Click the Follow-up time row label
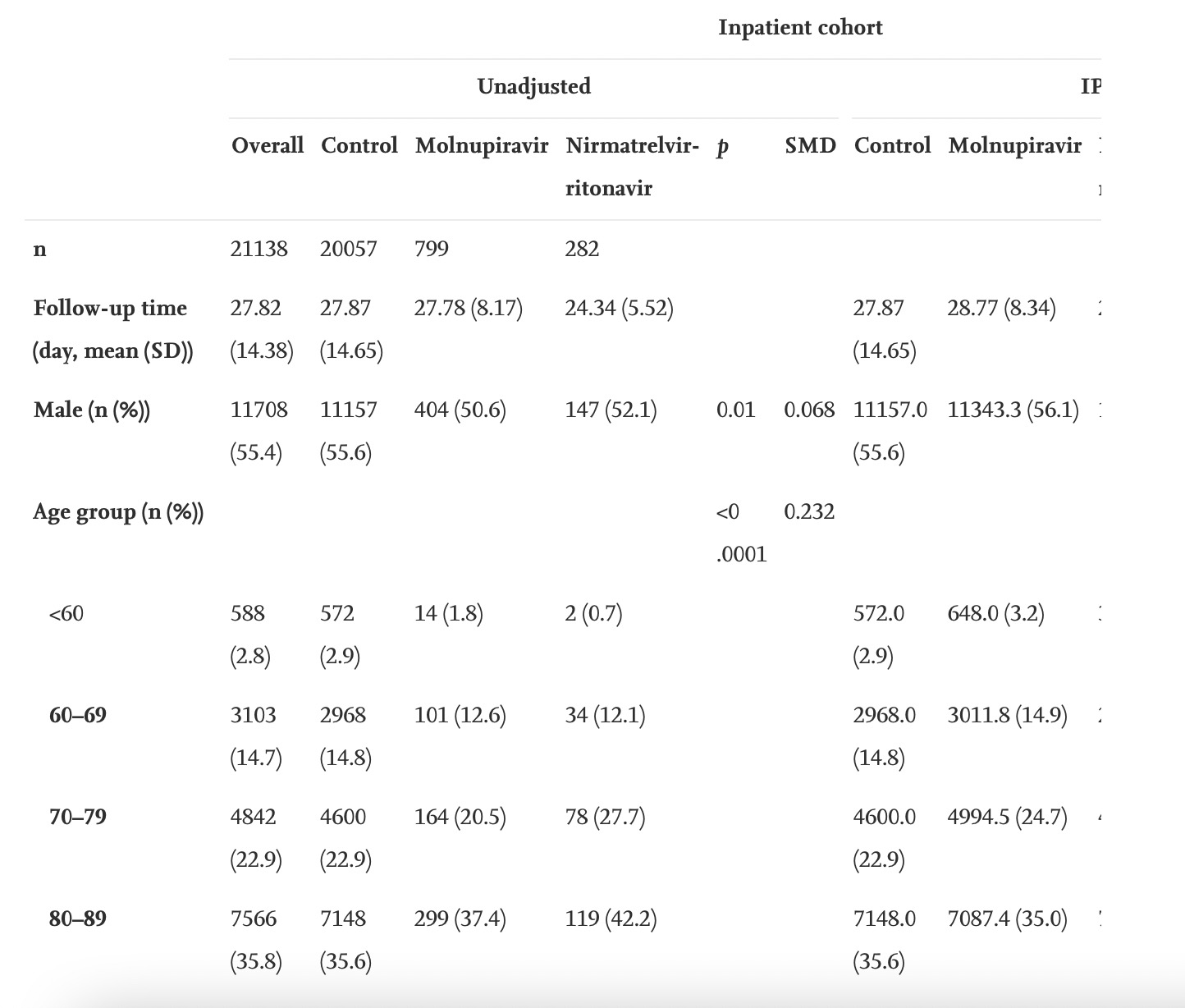Image resolution: width=1185 pixels, height=1008 pixels. [112, 329]
